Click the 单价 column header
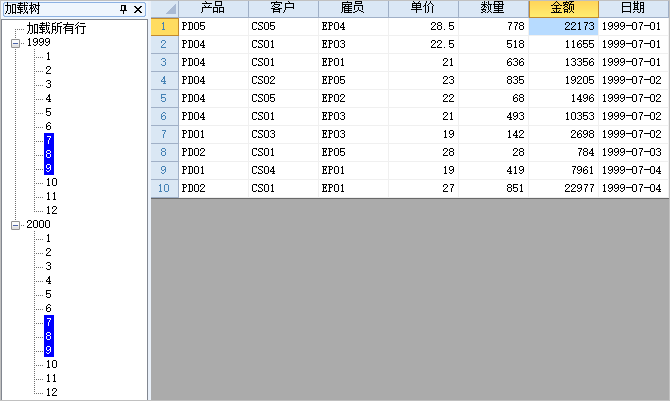The image size is (670, 401). [x=423, y=8]
